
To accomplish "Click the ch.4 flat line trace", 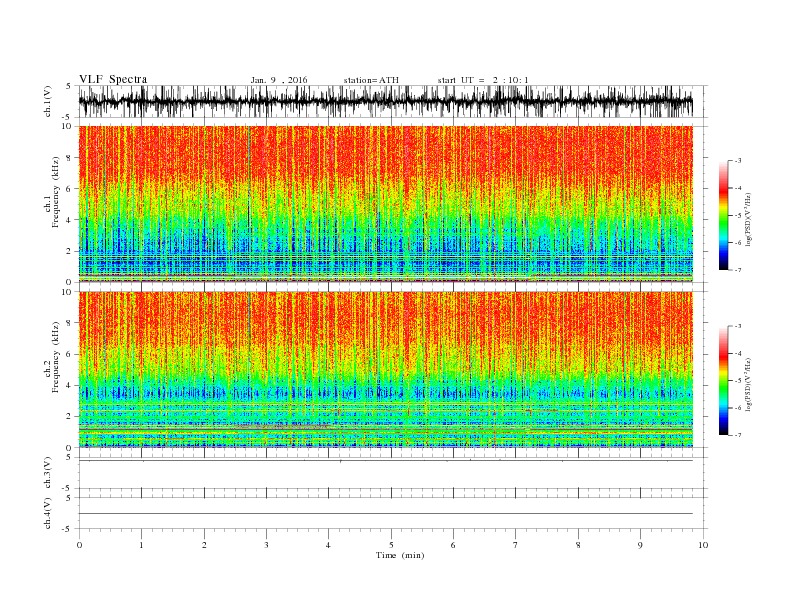I will [385, 514].
